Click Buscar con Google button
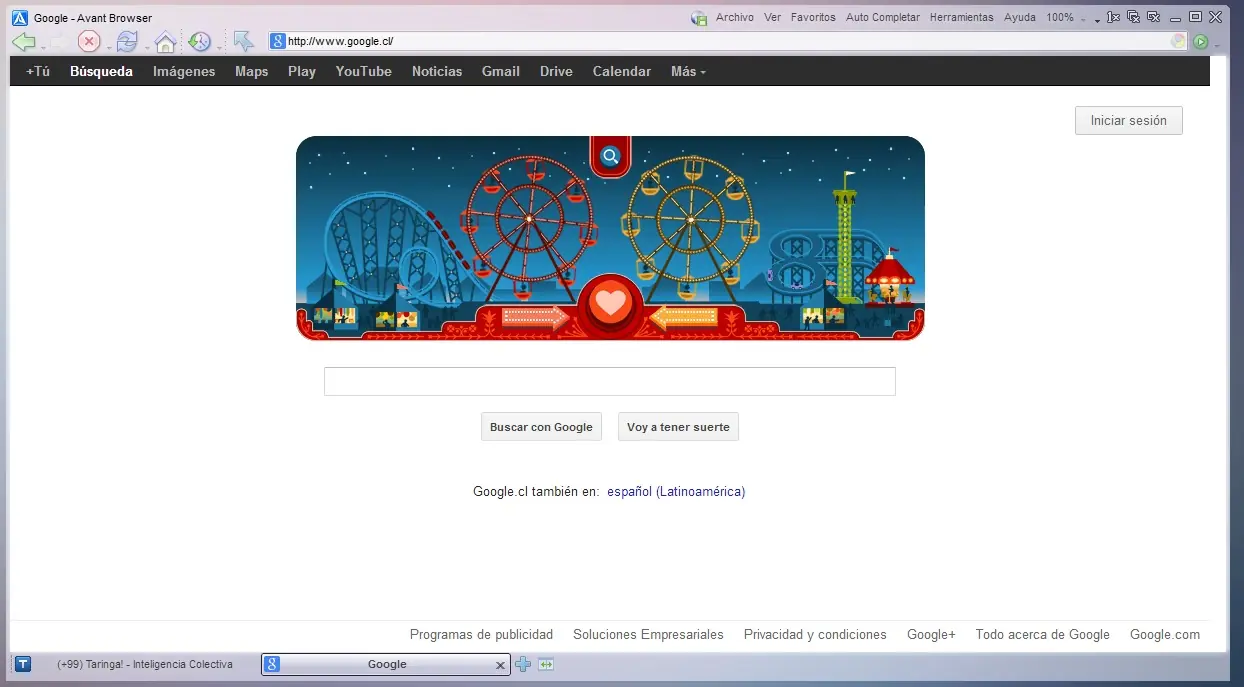This screenshot has width=1244, height=687. (541, 427)
